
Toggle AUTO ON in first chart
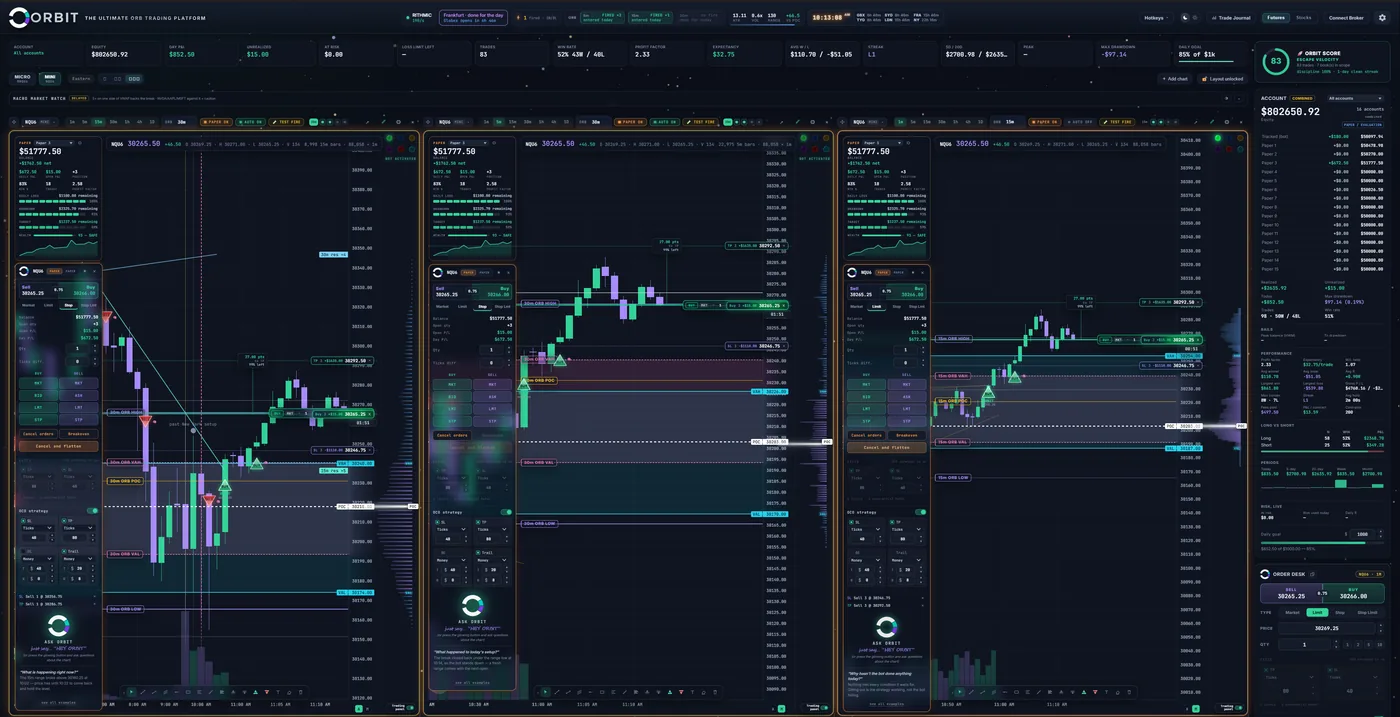pyautogui.click(x=250, y=122)
